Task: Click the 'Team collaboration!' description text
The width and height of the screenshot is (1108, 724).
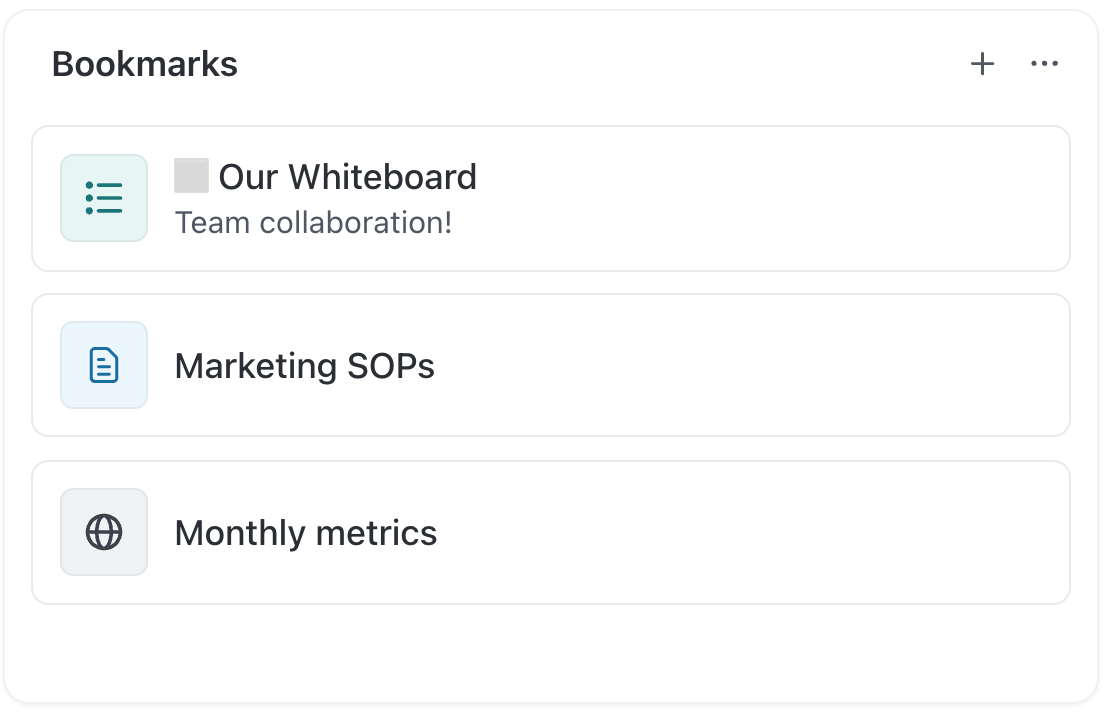Action: point(313,222)
